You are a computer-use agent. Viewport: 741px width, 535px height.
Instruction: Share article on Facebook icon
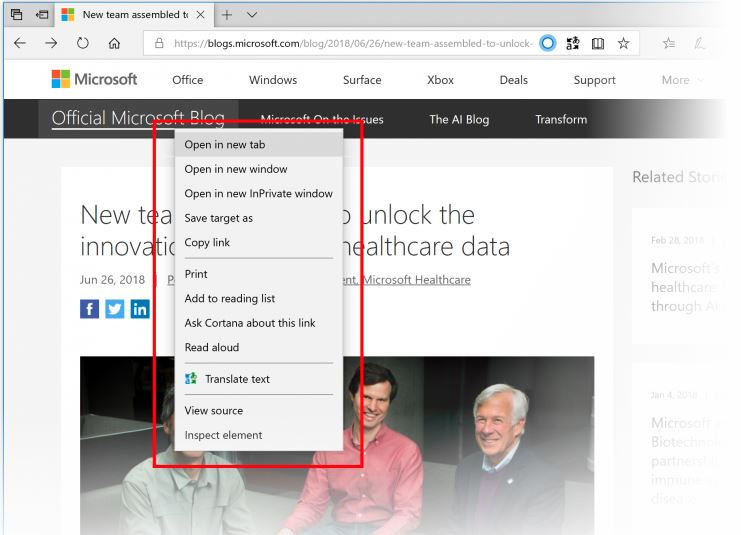tap(89, 309)
